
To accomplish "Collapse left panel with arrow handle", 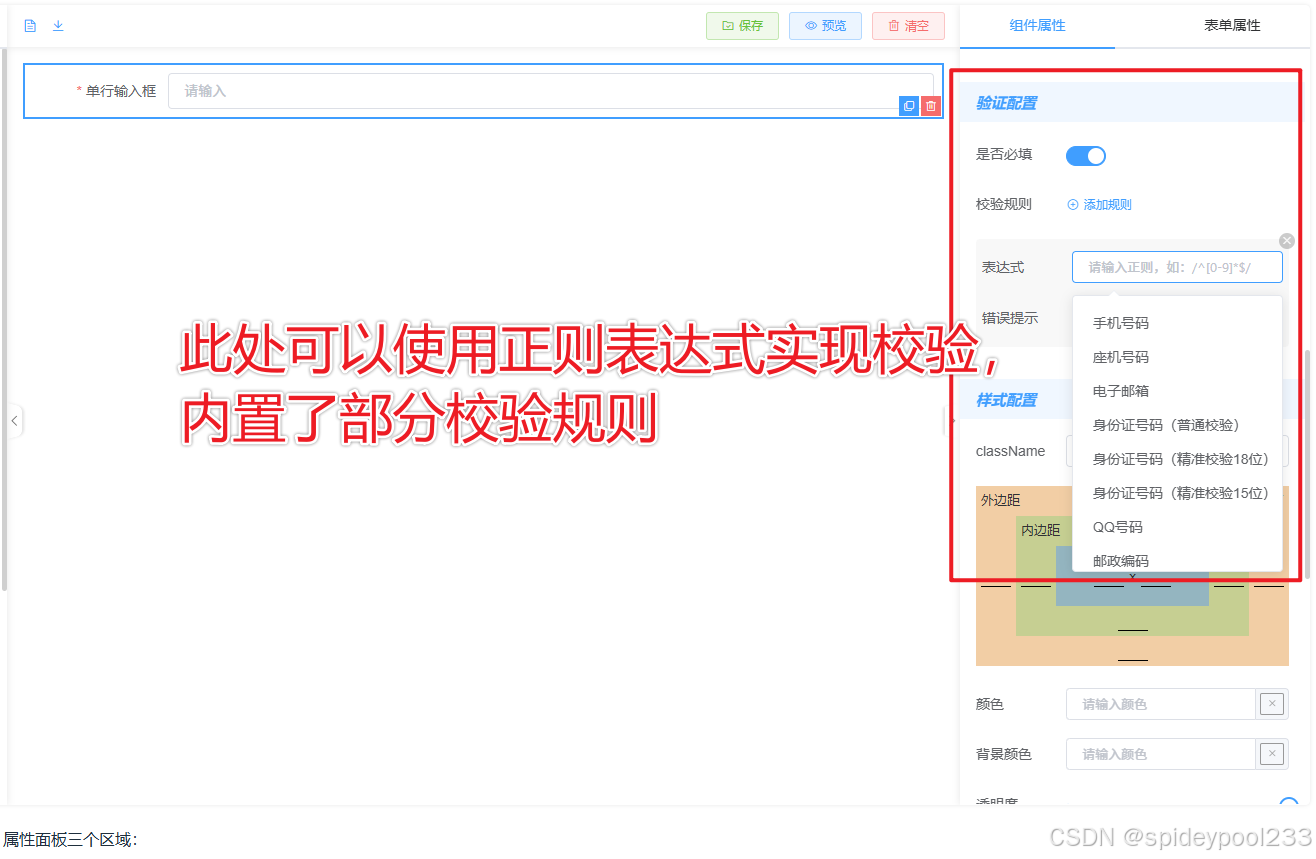I will pyautogui.click(x=14, y=421).
